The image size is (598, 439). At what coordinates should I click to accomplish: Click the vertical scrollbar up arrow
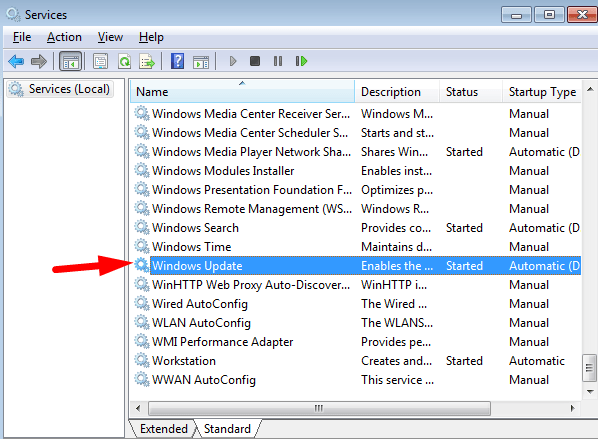(x=590, y=89)
